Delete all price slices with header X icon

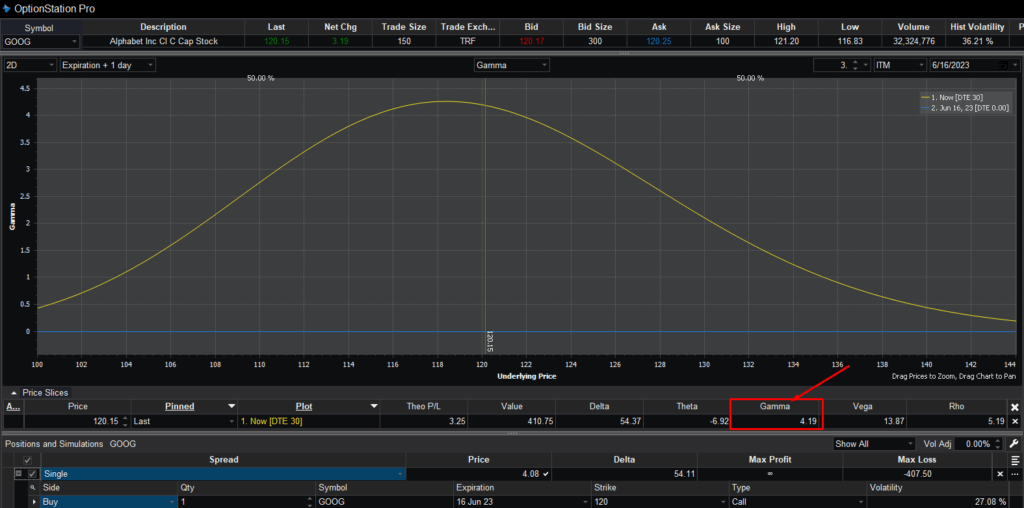pyautogui.click(x=1015, y=407)
